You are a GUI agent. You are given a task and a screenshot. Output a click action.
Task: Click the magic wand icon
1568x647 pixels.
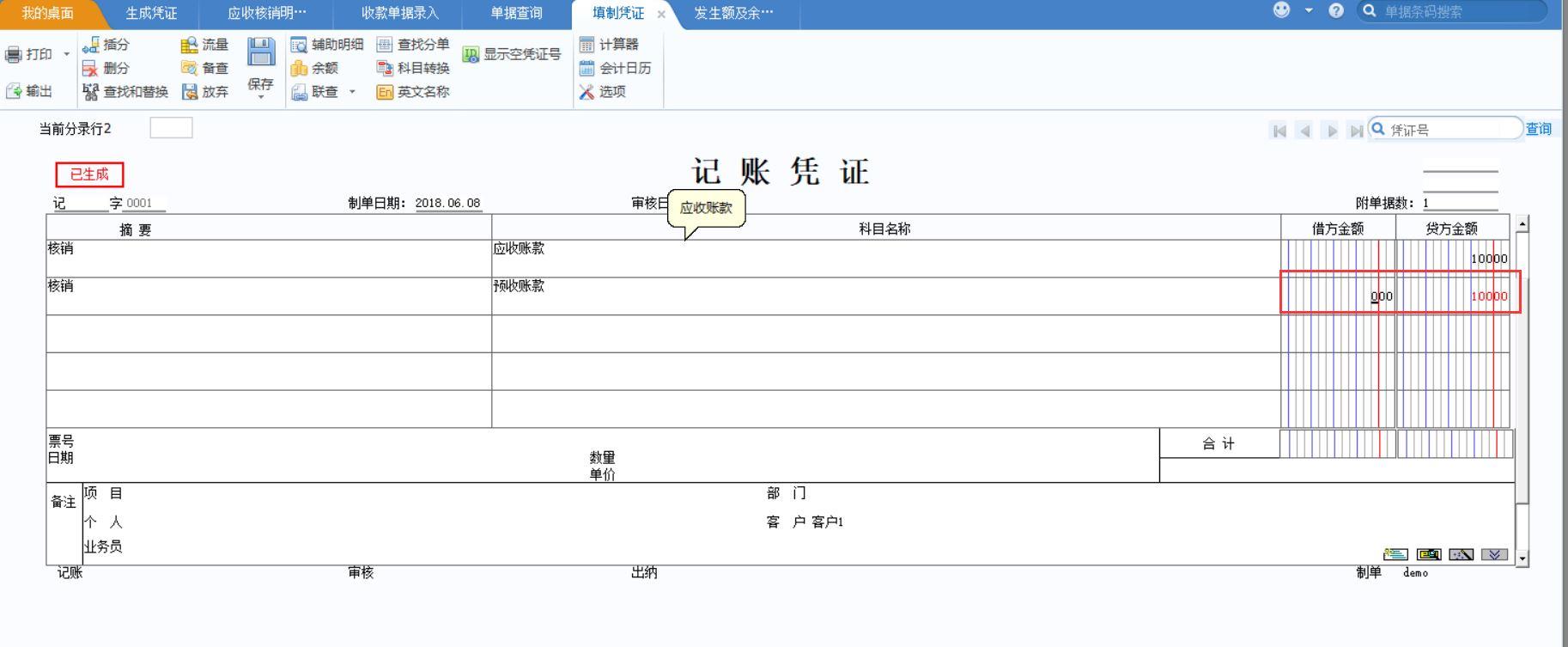tap(1461, 554)
